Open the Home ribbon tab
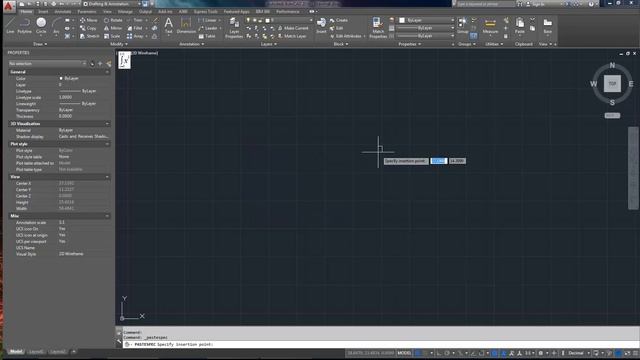Screen dimensions: 640x360 26,11
